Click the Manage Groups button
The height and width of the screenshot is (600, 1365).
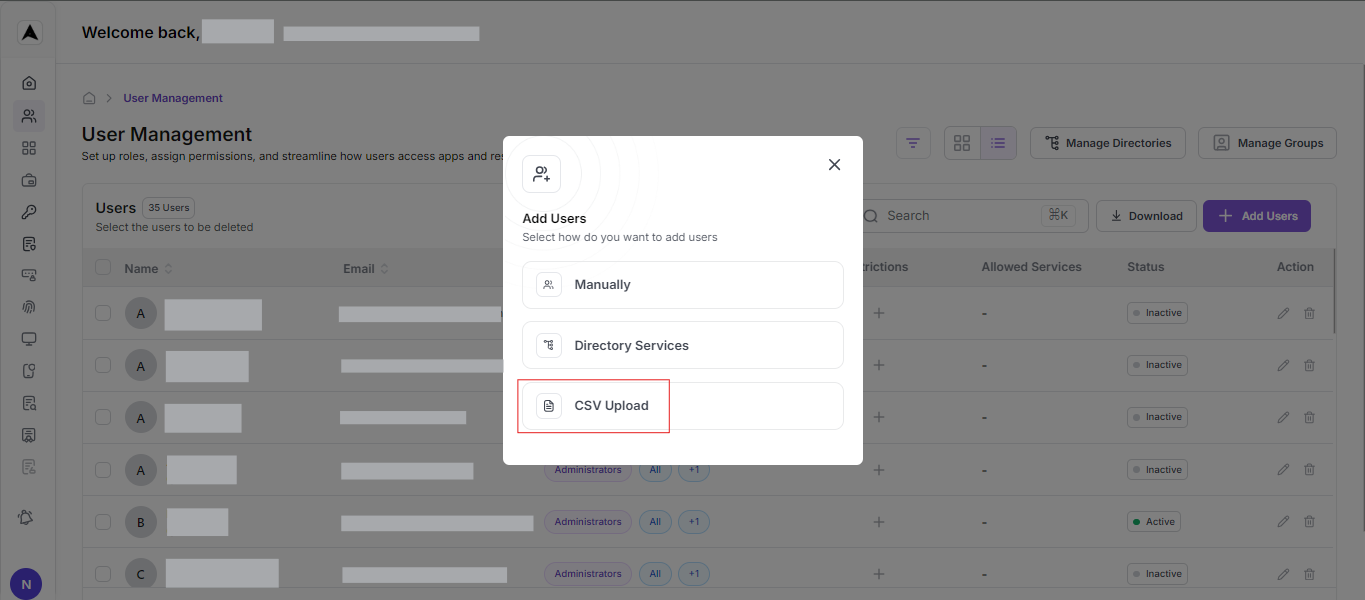(1267, 143)
